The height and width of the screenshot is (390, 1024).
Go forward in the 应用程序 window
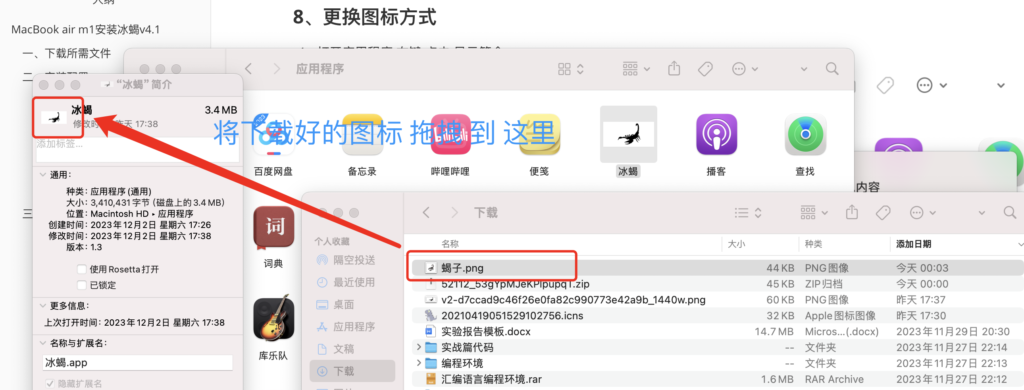point(277,69)
